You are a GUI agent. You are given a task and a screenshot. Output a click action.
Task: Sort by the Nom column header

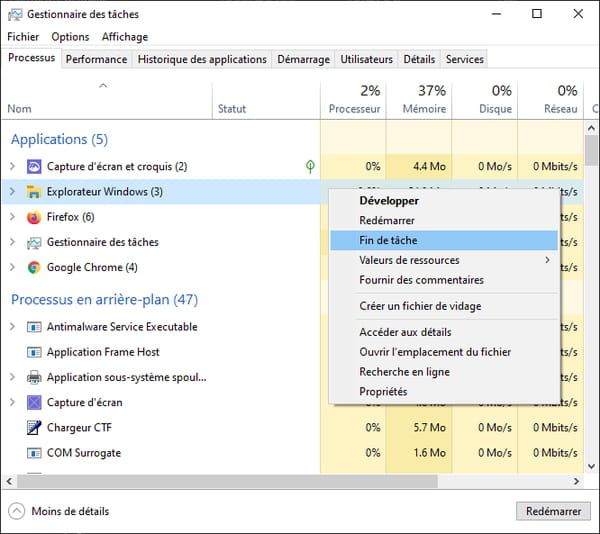click(x=107, y=100)
